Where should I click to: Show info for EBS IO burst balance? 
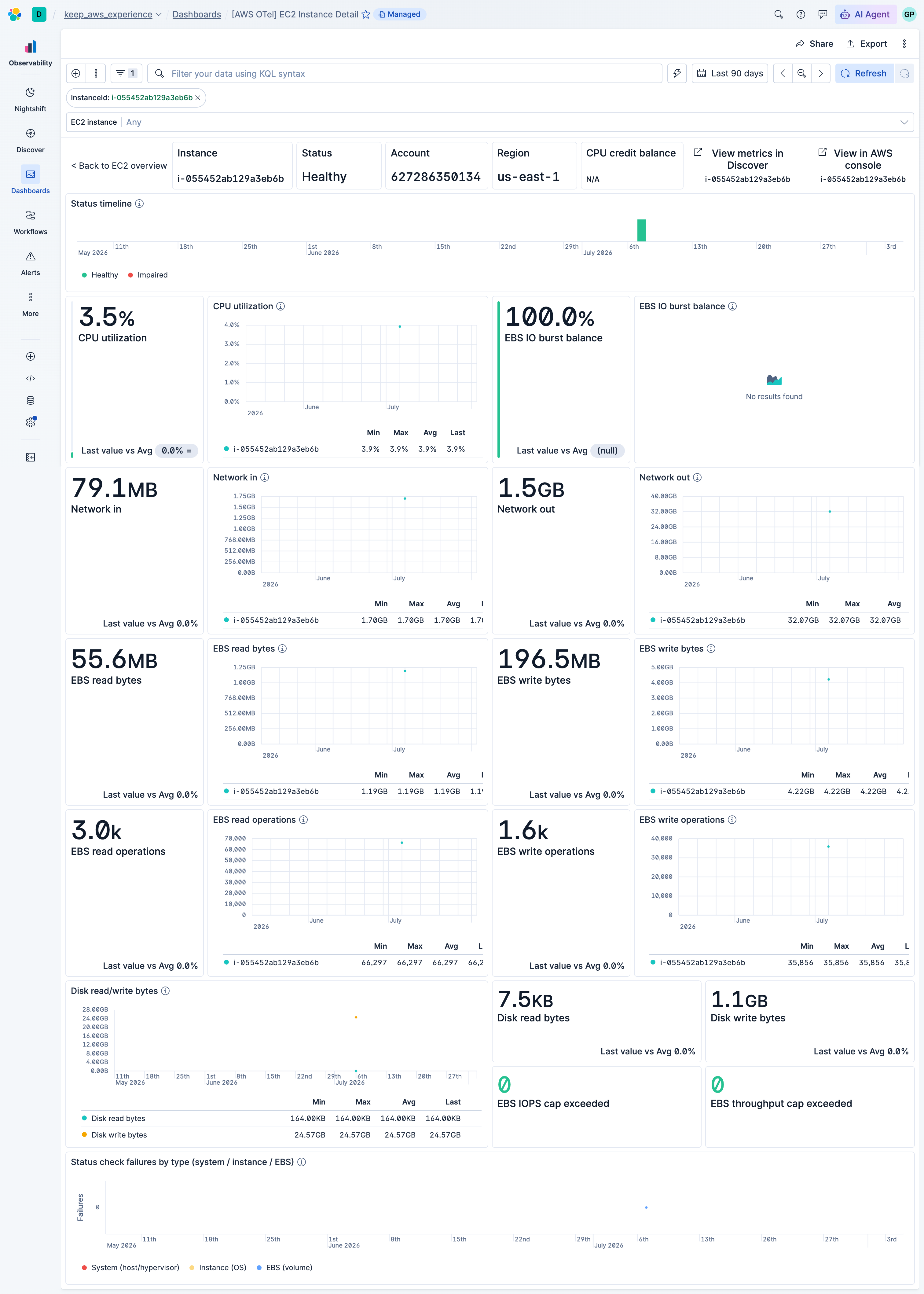click(733, 306)
